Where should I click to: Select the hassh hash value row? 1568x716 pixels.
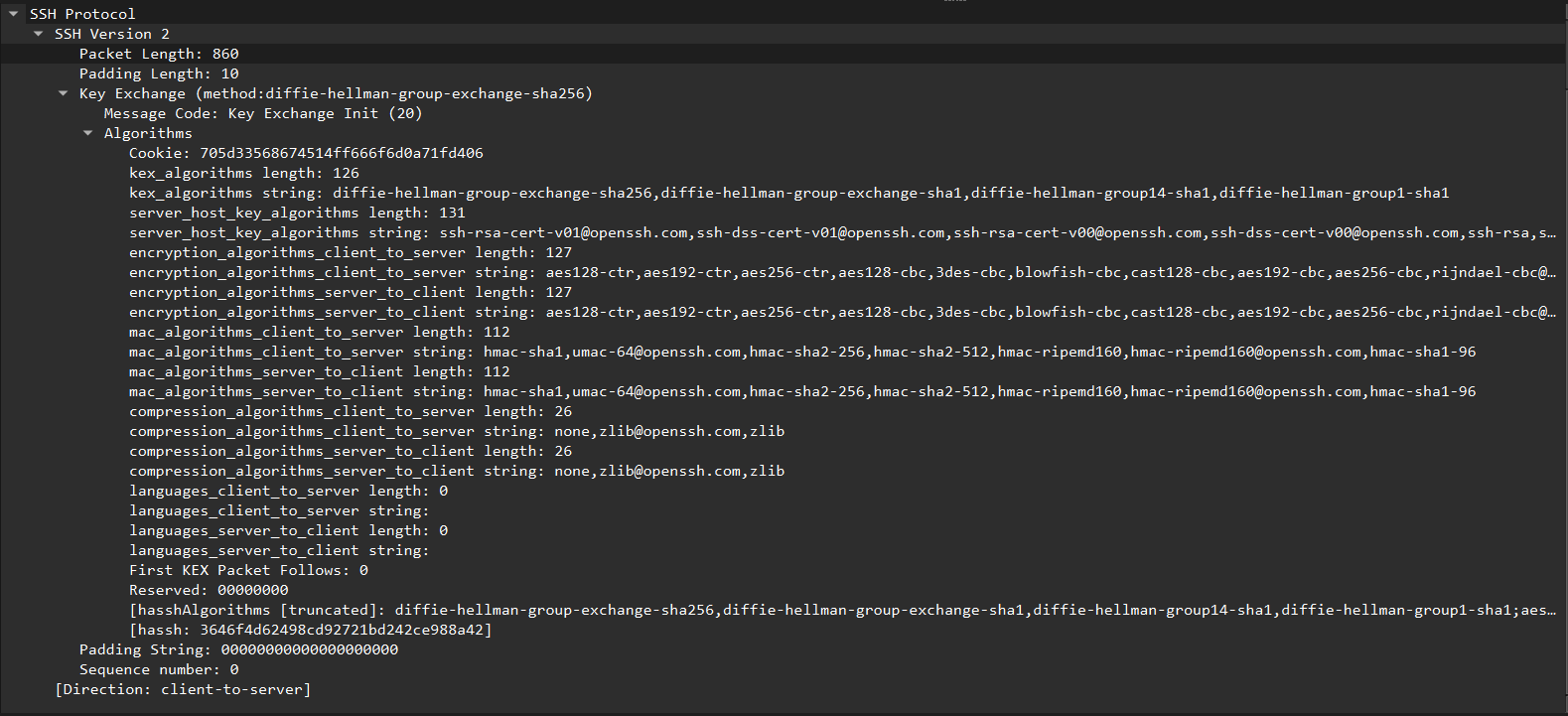point(310,630)
